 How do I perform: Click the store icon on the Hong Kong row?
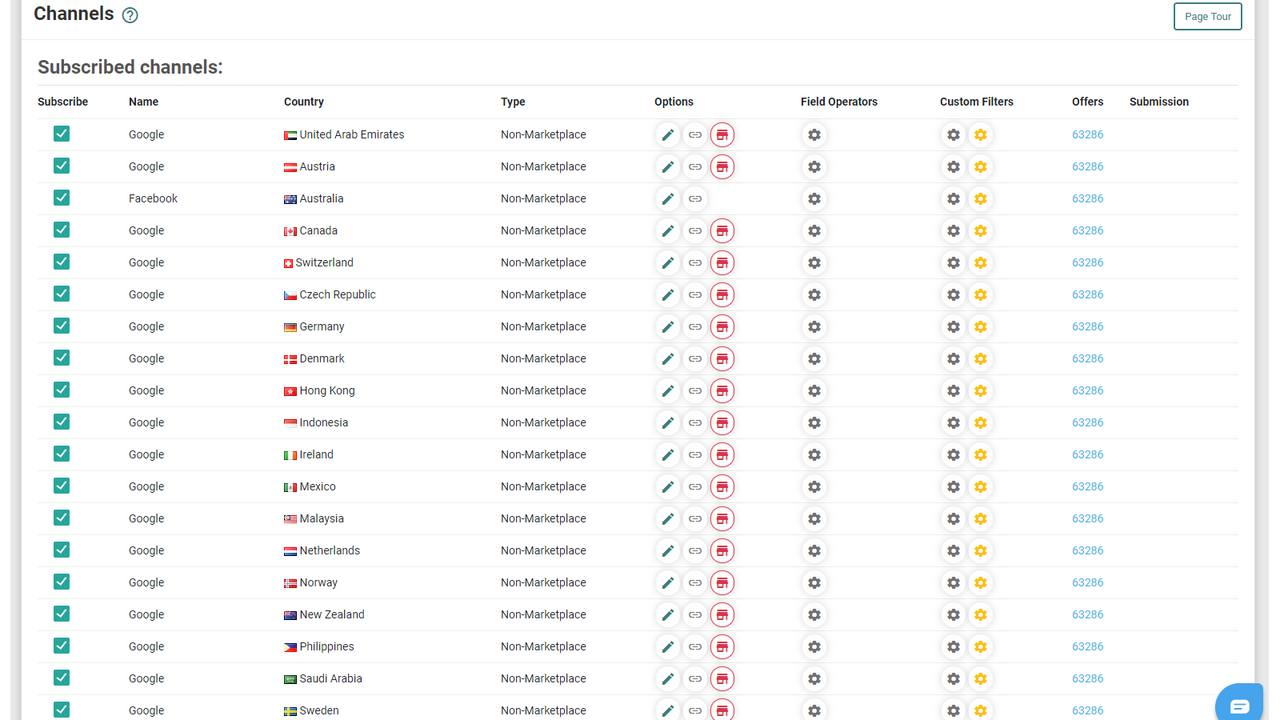722,390
